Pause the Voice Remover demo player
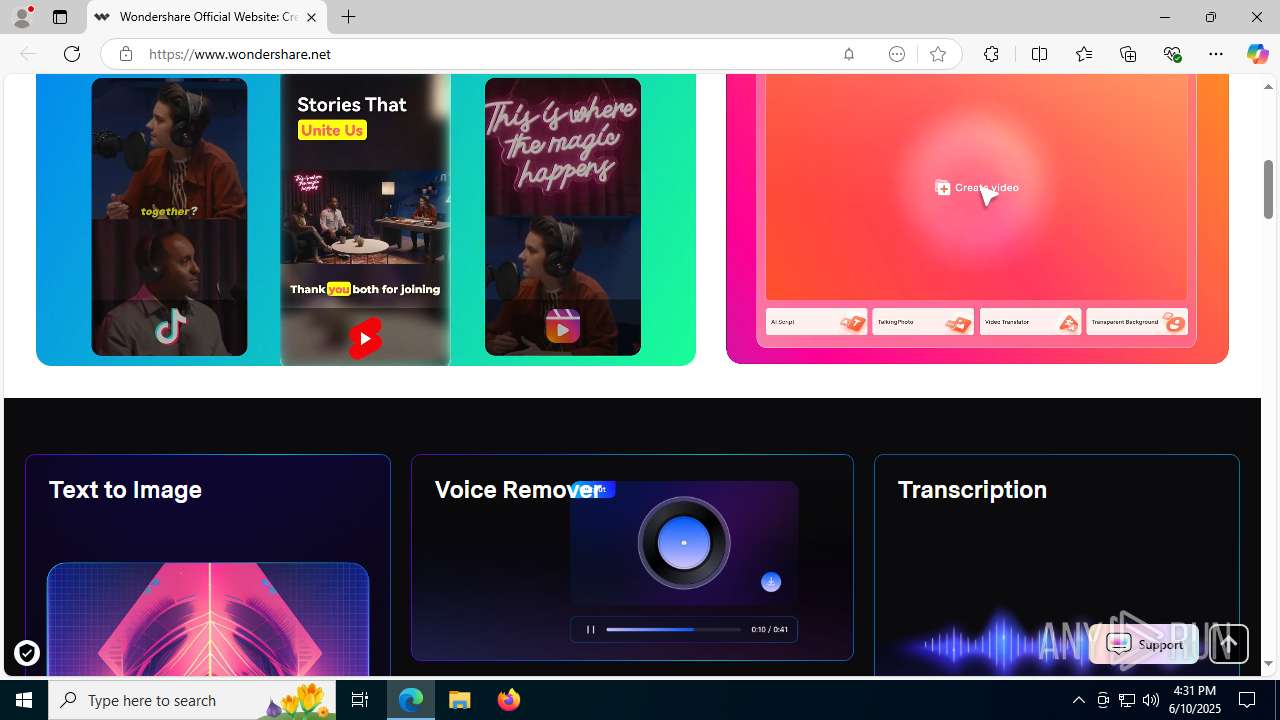The image size is (1280, 720). point(590,629)
